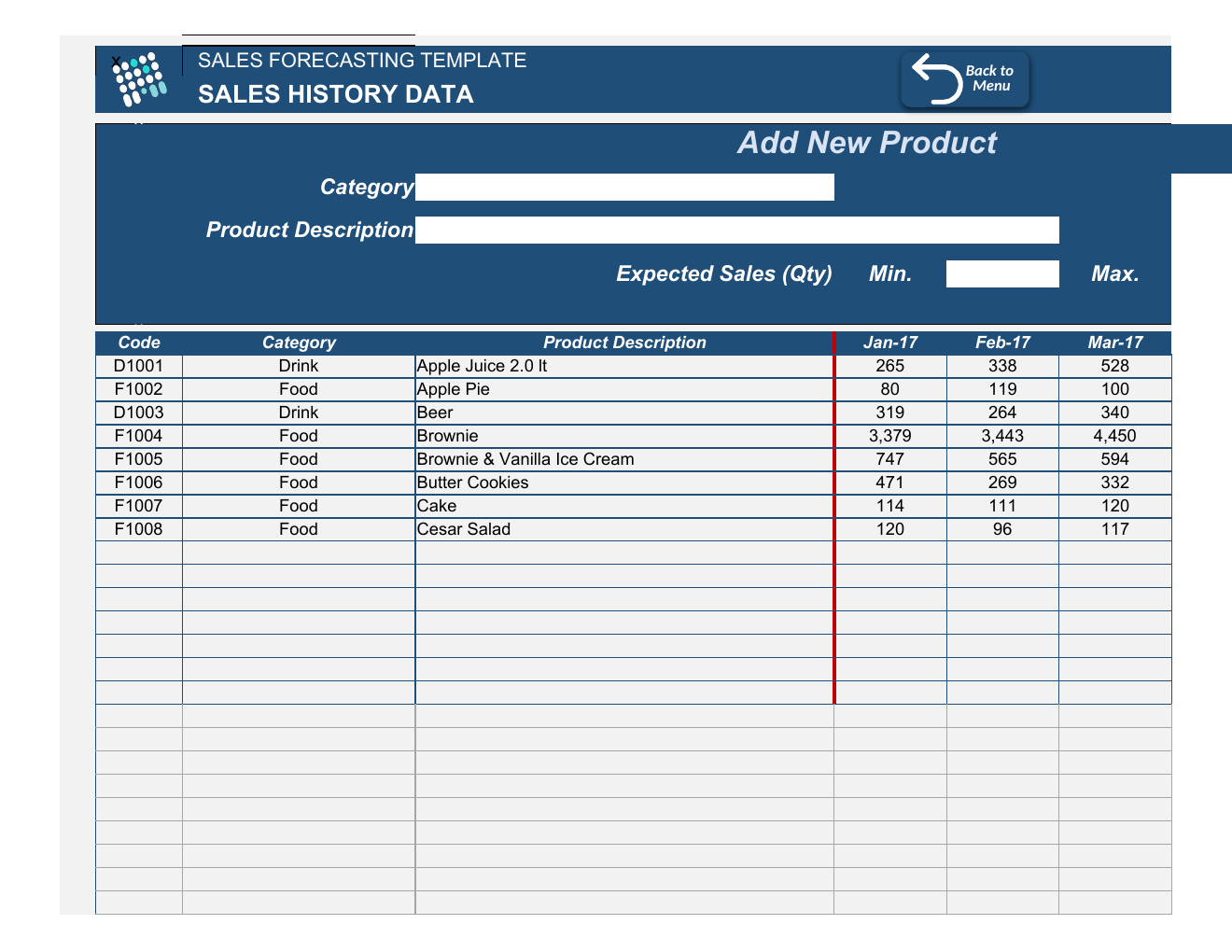Viewport: 1232px width, 952px height.
Task: Click the Add New Product heading
Action: point(867,143)
